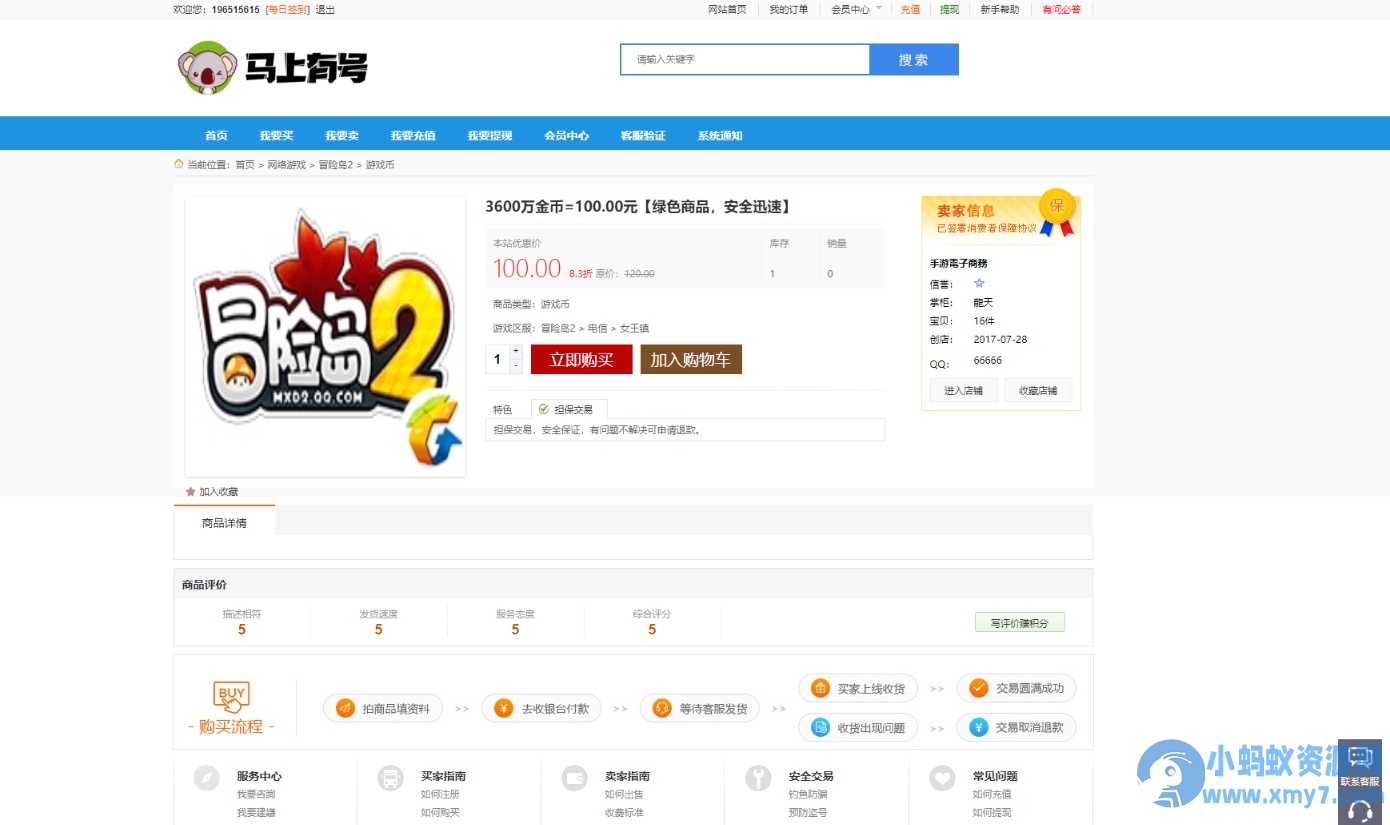The height and width of the screenshot is (825, 1390).
Task: Click the yen icon on 去收银台付款
Action: coord(504,708)
